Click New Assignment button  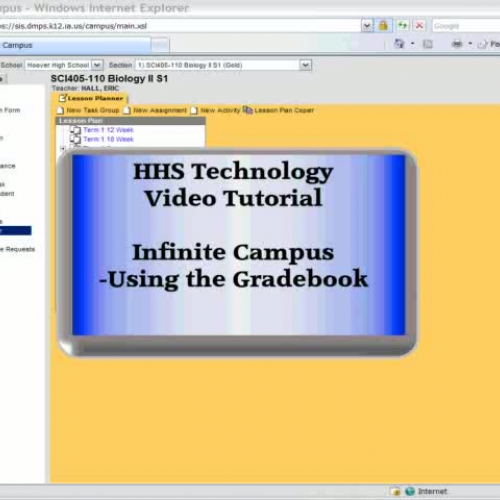click(x=155, y=110)
